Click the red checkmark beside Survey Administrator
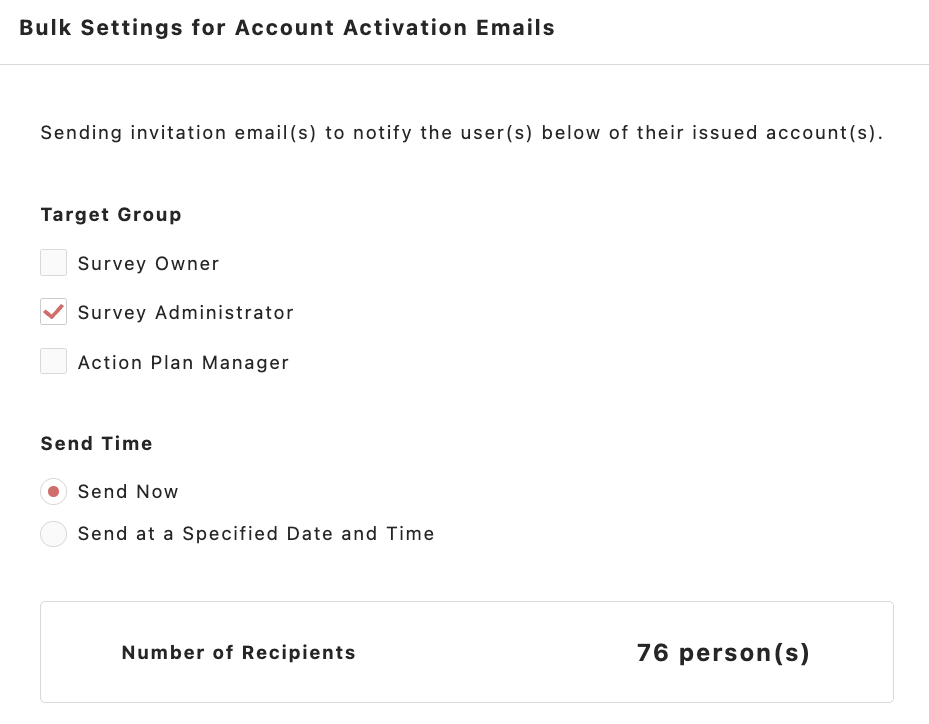This screenshot has height=724, width=929. 54,312
